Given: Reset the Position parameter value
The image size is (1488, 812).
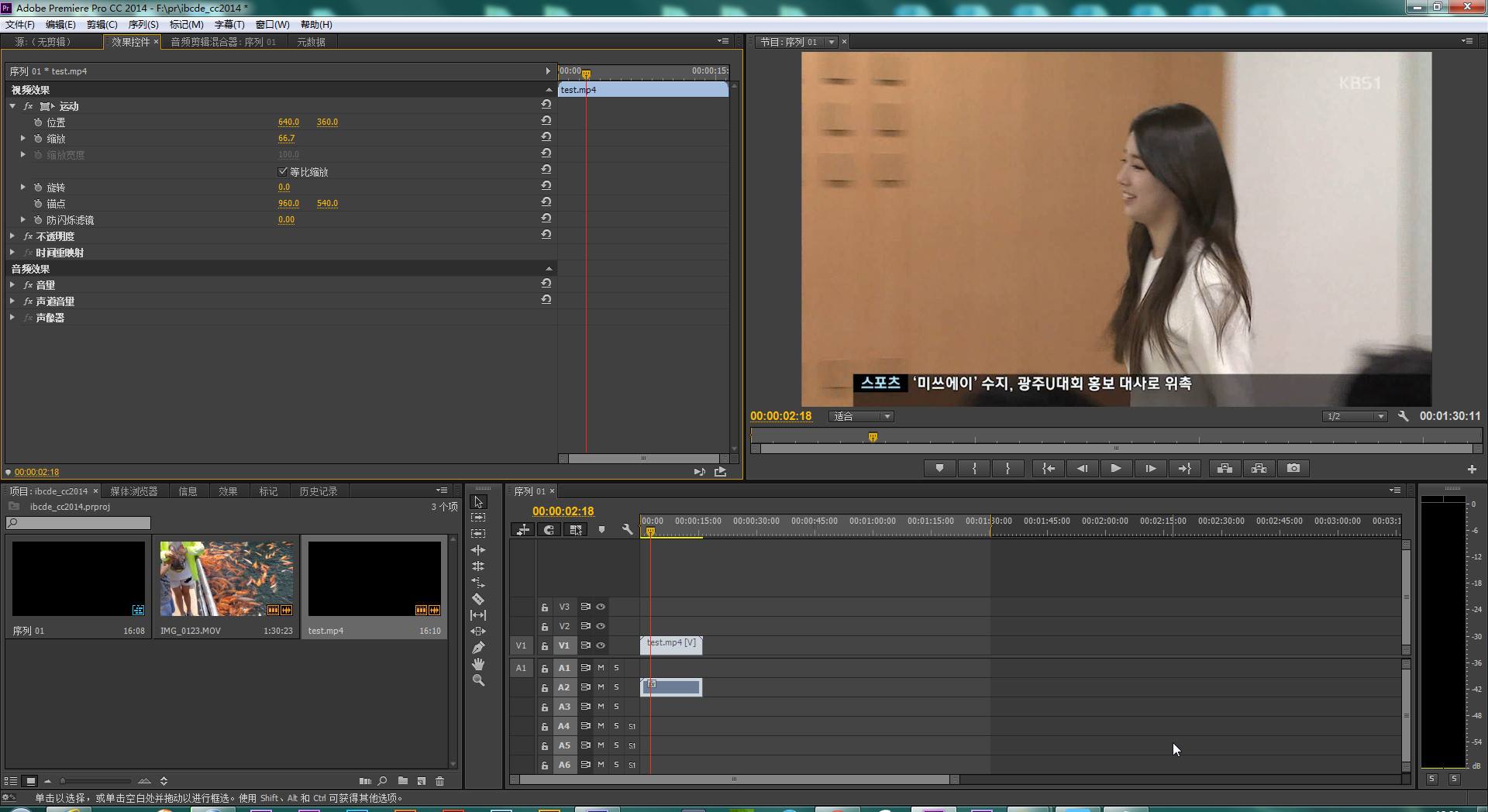Looking at the screenshot, I should point(546,121).
